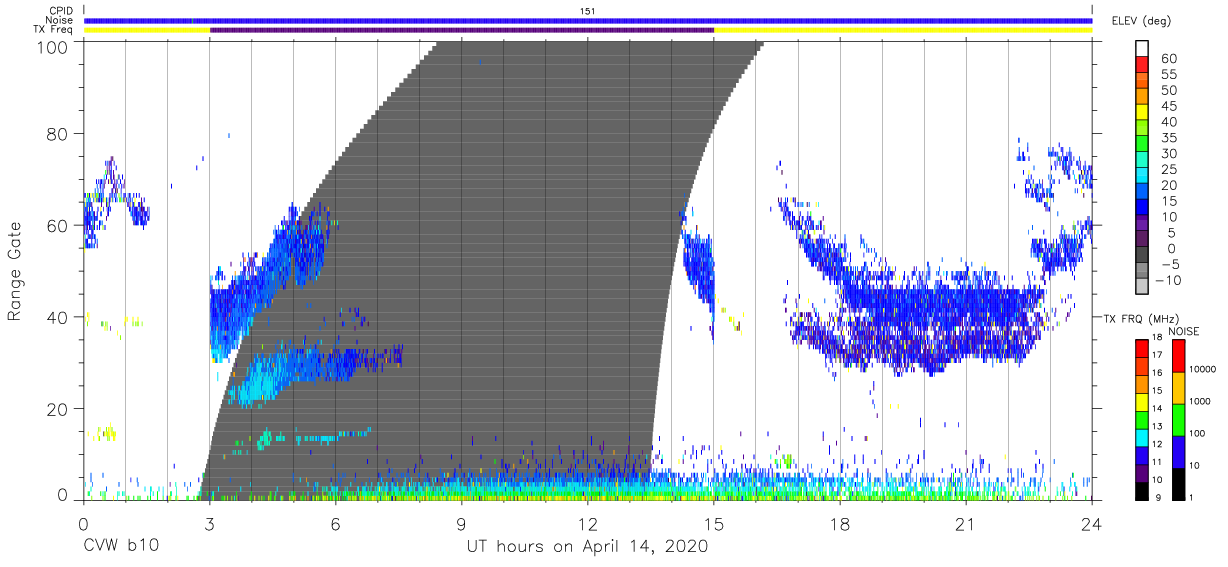The width and height of the screenshot is (1228, 567).
Task: Click the Noise row label
Action: pyautogui.click(x=60, y=20)
